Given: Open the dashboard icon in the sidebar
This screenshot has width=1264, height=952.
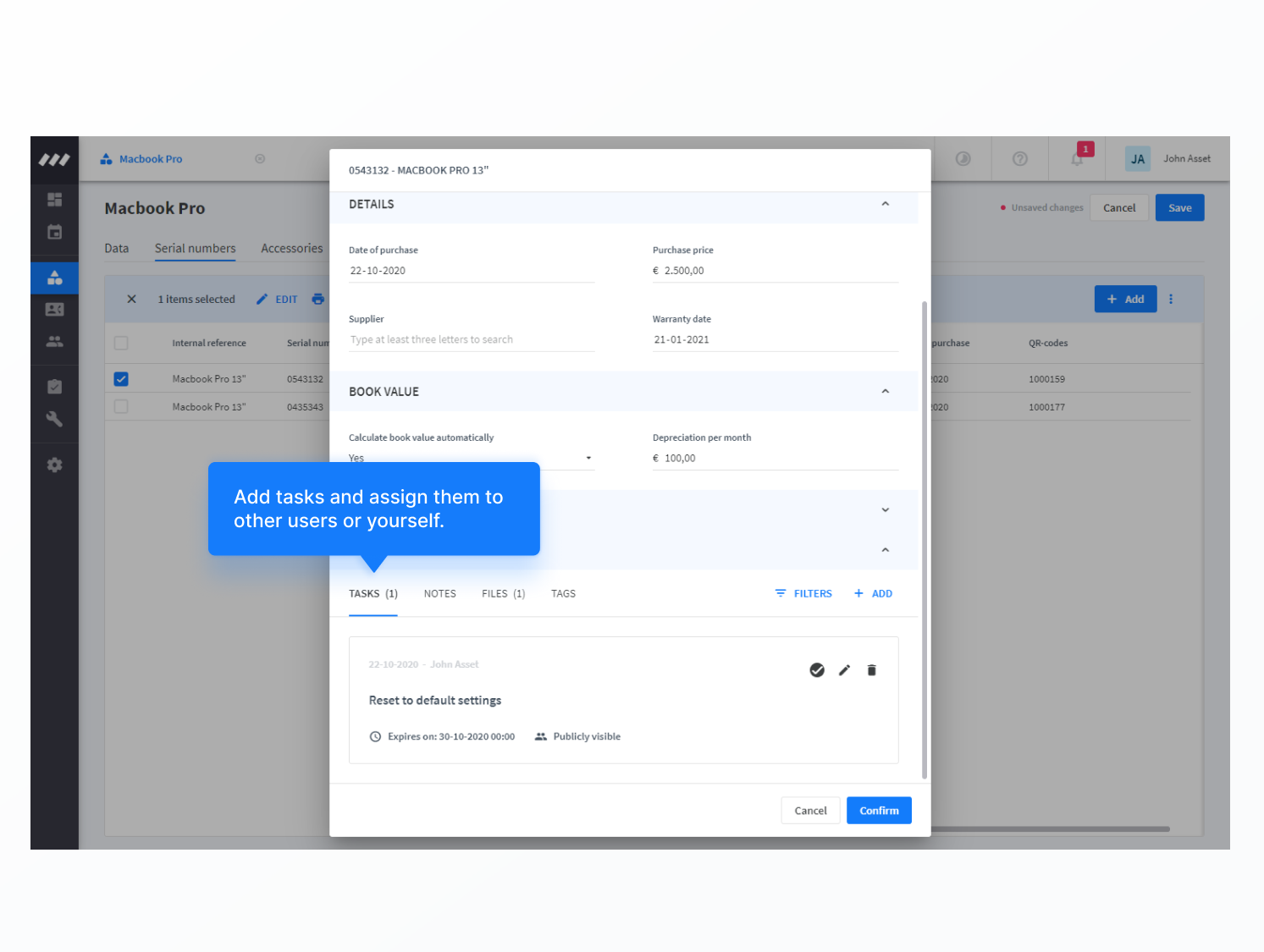Looking at the screenshot, I should [x=54, y=200].
